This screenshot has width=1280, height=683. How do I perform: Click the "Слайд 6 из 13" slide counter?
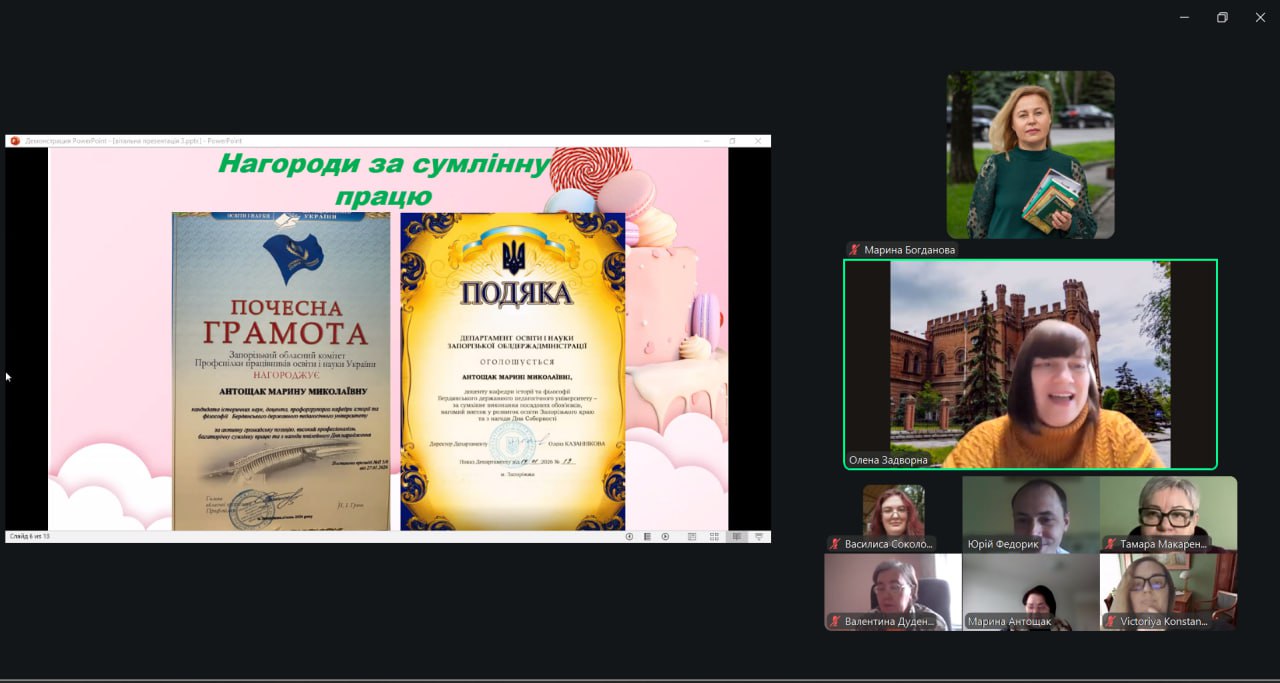coord(29,537)
